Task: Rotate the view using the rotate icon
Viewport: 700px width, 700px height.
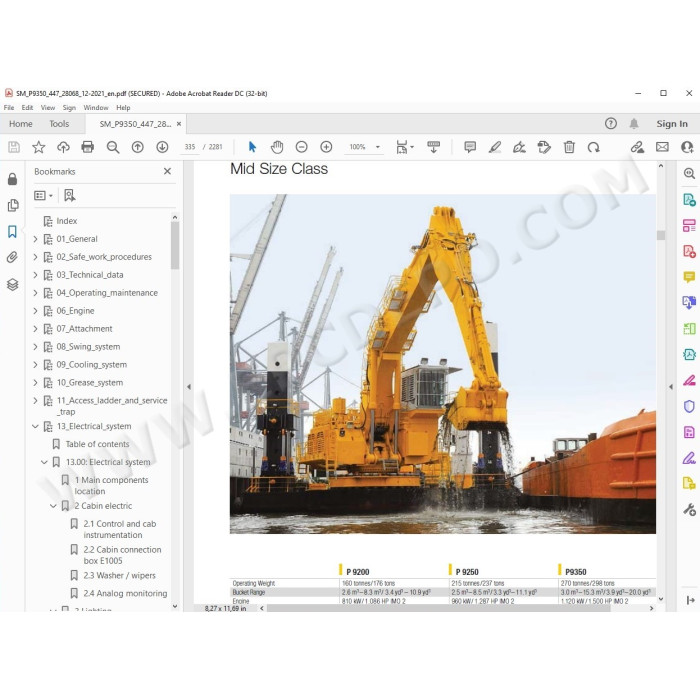Action: [593, 147]
